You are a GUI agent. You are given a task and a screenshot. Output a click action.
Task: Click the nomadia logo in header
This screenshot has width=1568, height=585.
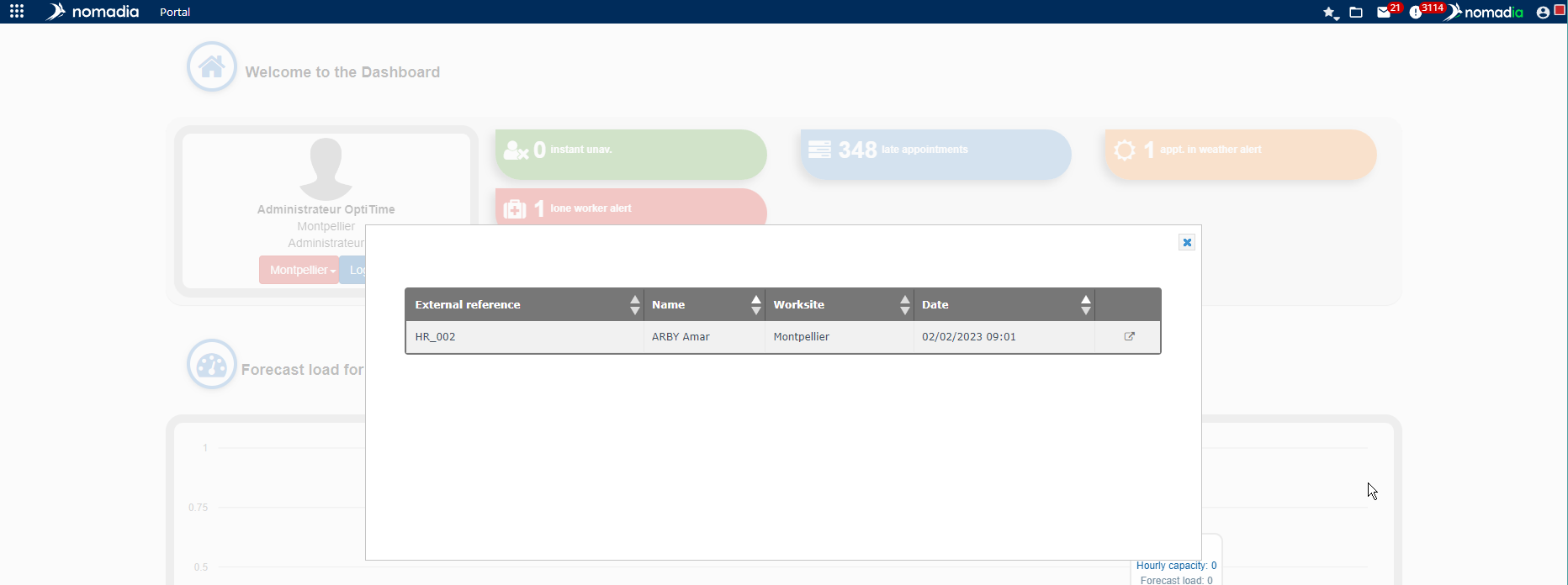[x=93, y=12]
